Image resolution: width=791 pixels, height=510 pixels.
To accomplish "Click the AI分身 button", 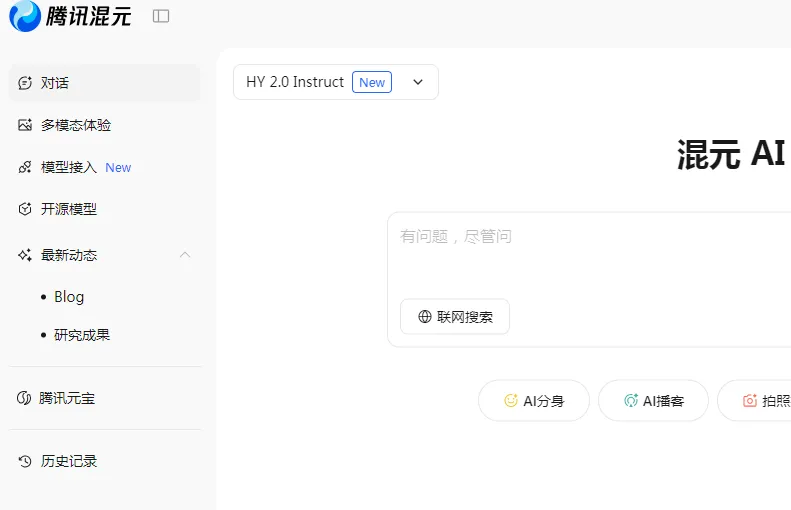I will 534,401.
